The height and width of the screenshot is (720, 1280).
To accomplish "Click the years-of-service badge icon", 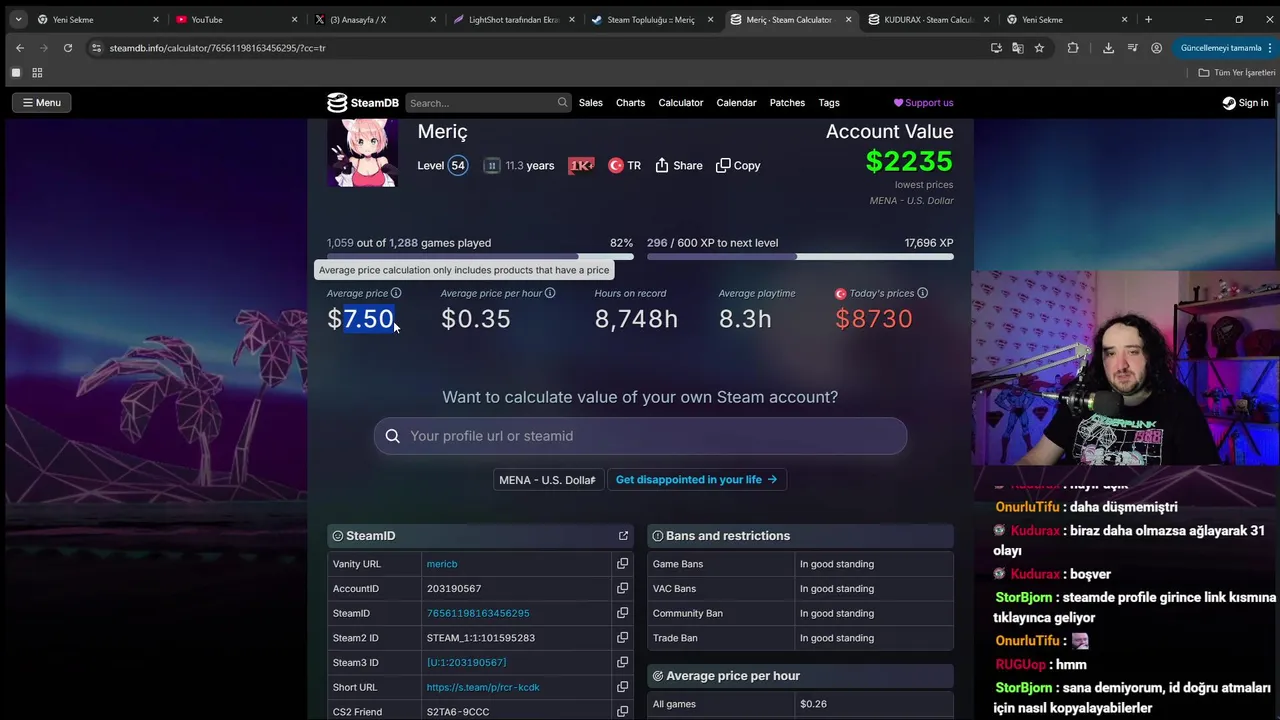I will 492,166.
